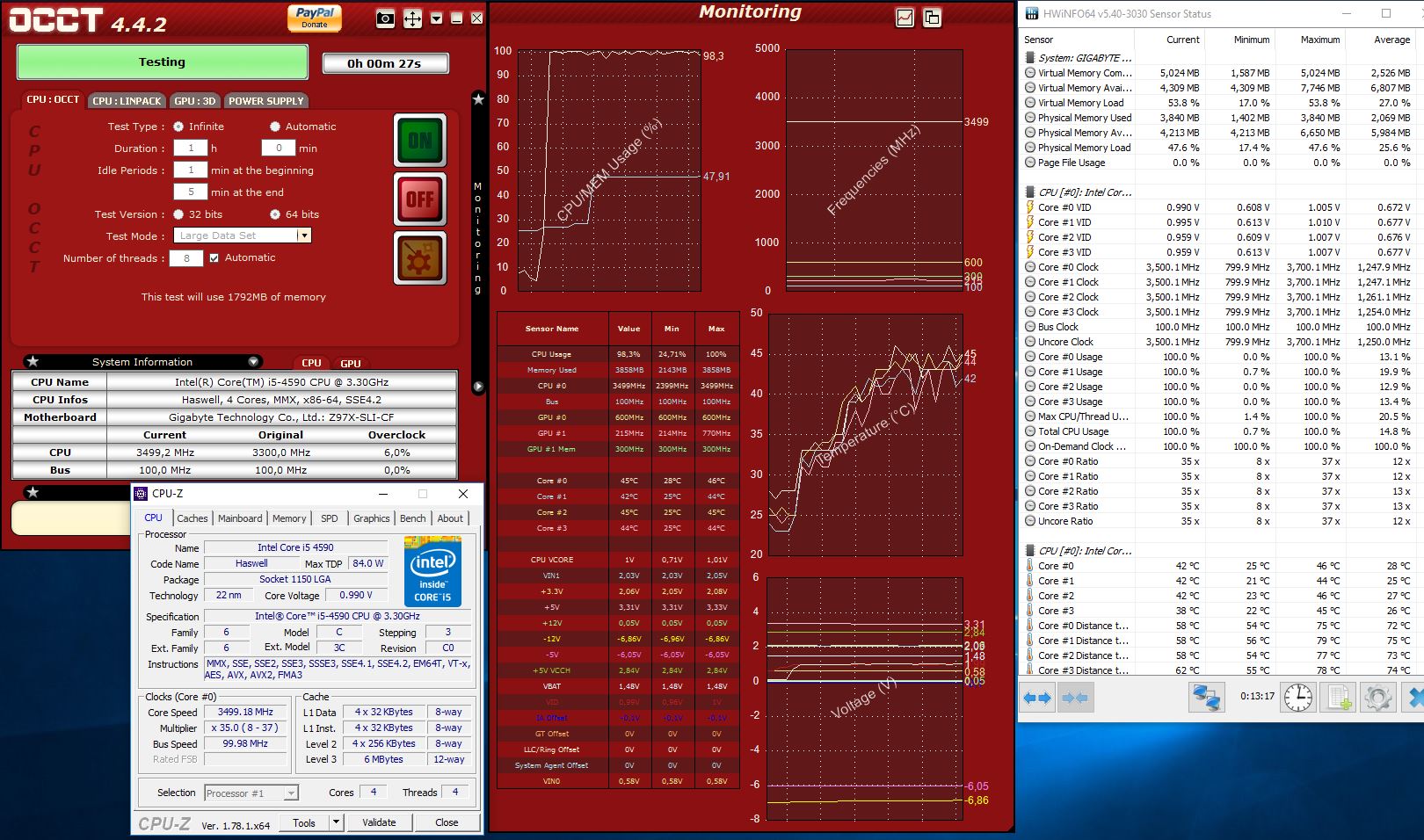Click the Monitoring graph view icon

905,18
